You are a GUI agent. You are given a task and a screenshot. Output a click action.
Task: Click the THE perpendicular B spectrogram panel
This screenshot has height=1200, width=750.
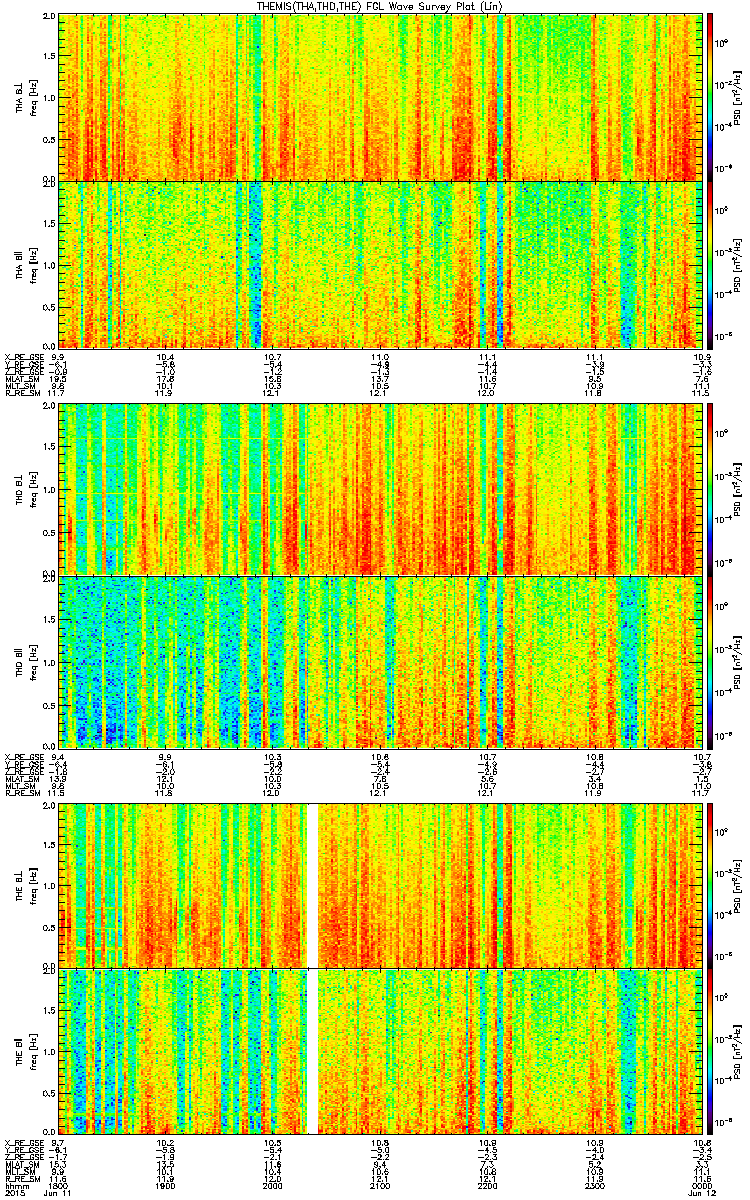pyautogui.click(x=381, y=884)
